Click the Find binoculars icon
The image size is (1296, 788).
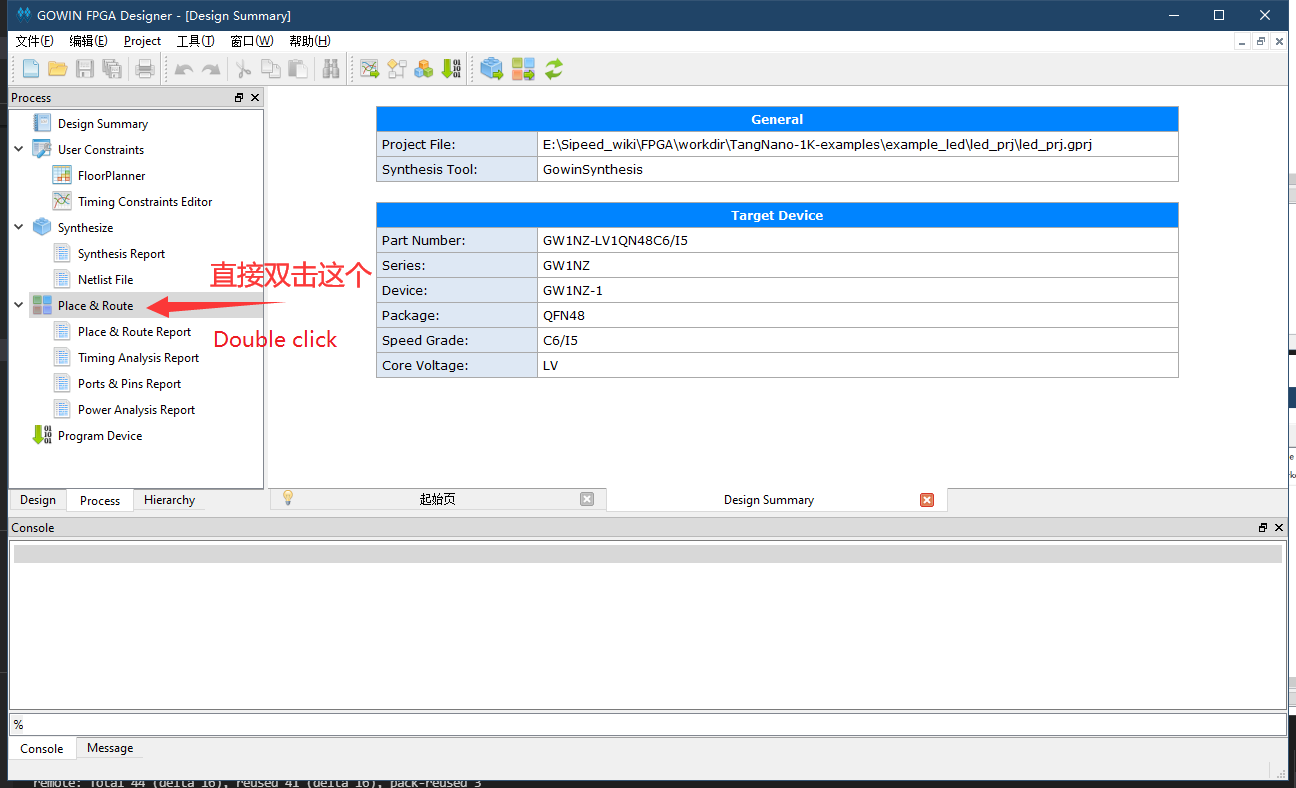tap(331, 69)
